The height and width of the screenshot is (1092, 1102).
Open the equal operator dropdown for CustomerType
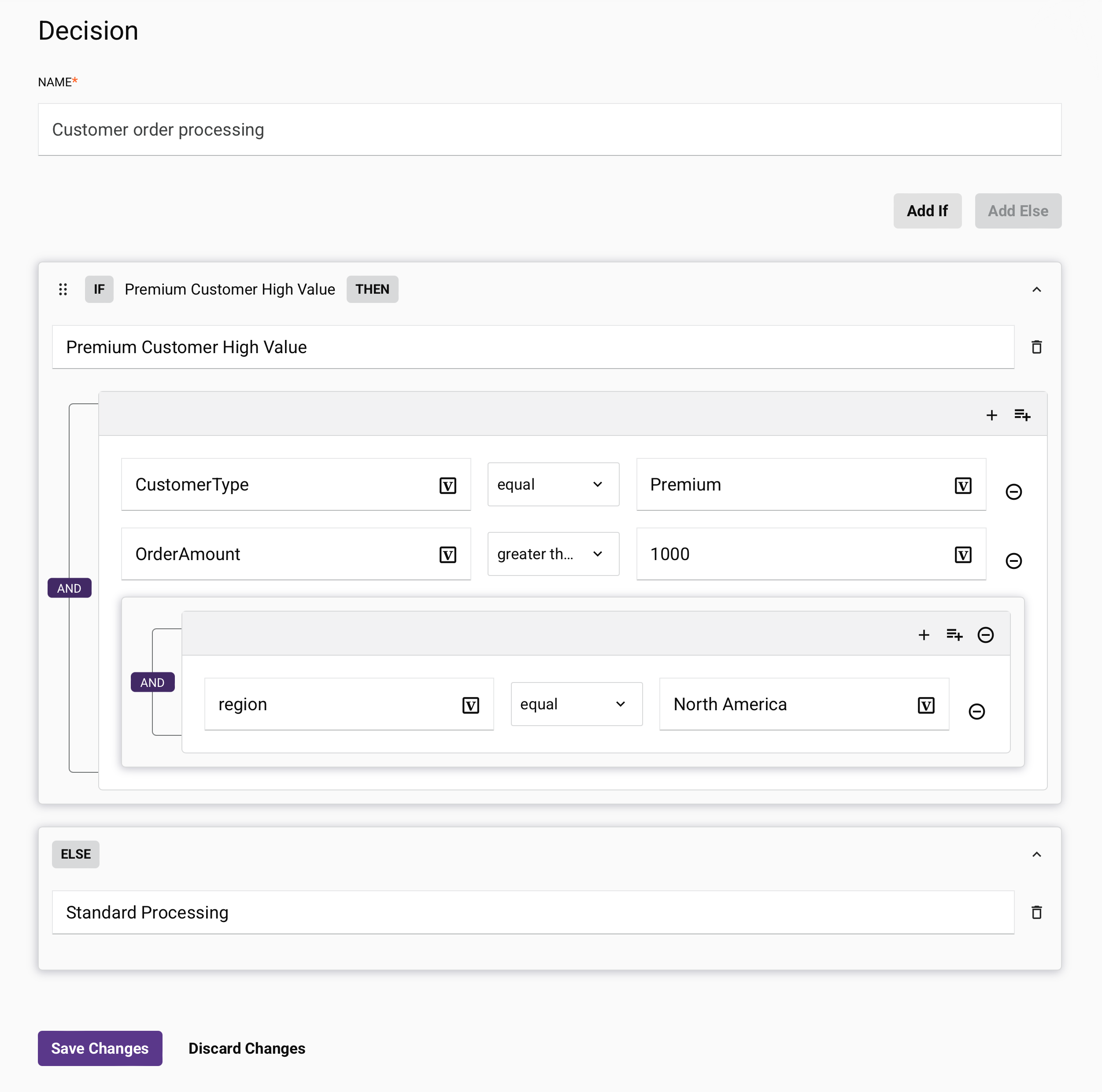coord(553,484)
